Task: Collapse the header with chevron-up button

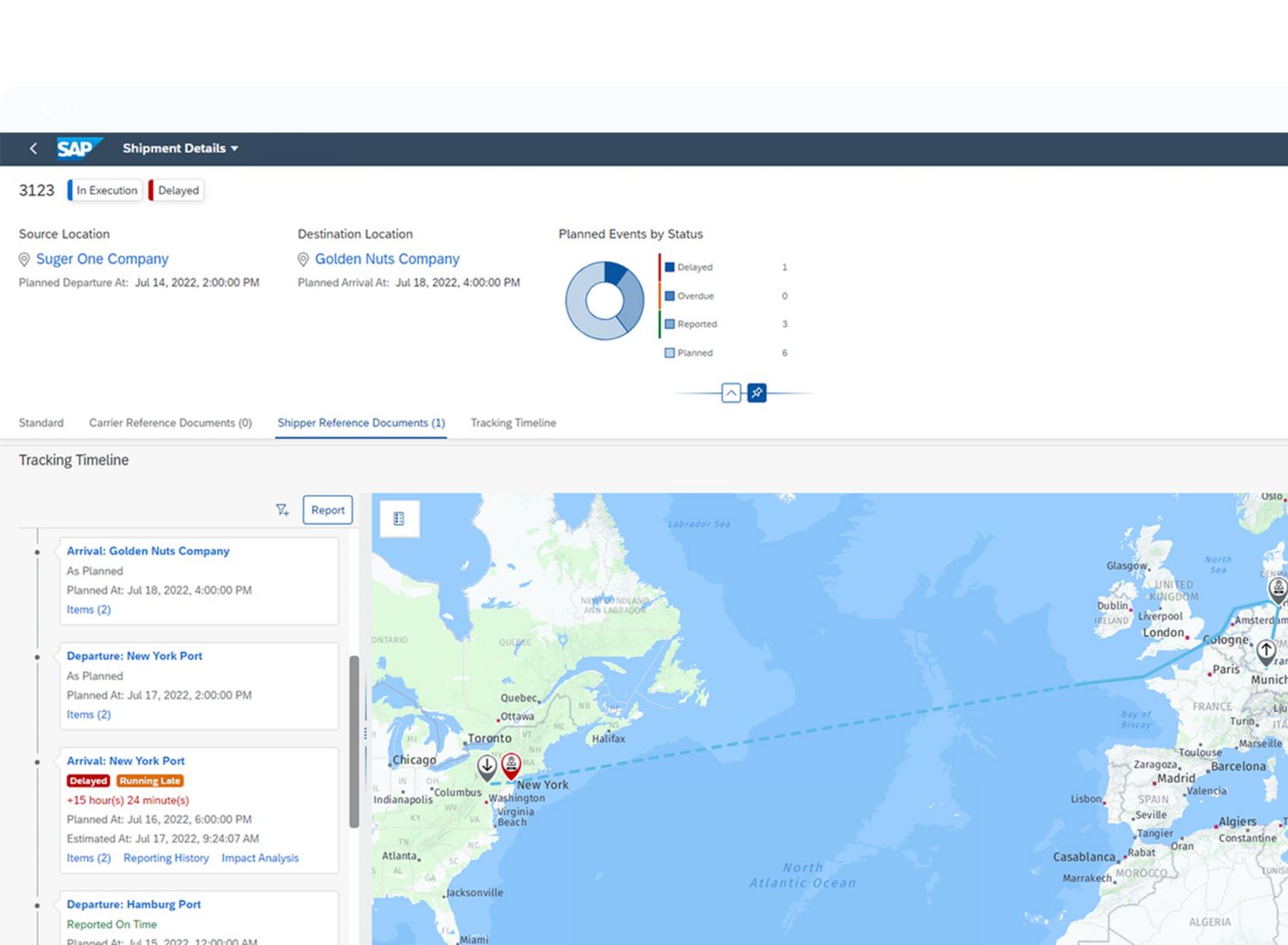Action: coord(731,393)
